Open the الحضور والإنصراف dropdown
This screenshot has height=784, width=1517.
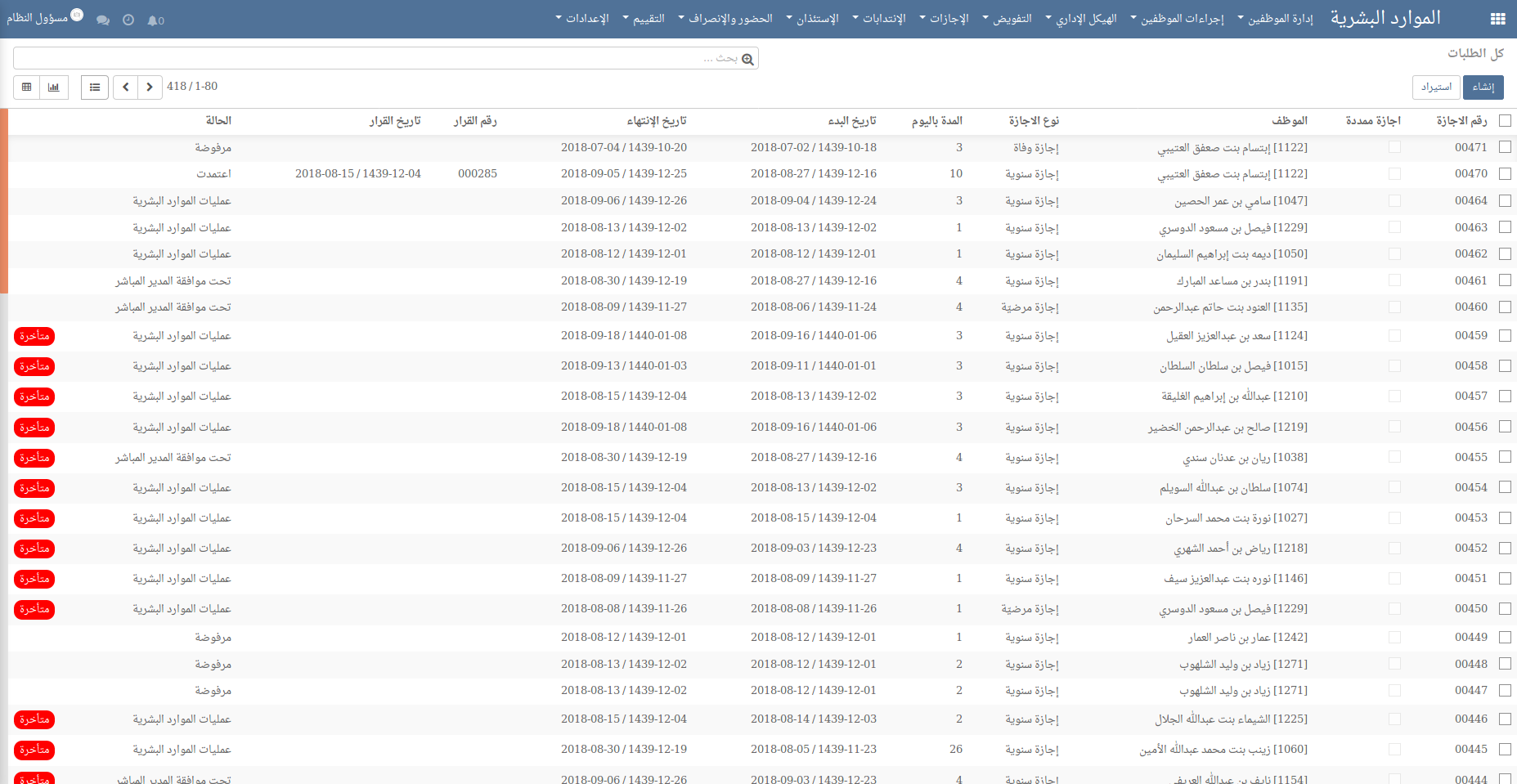coord(725,19)
